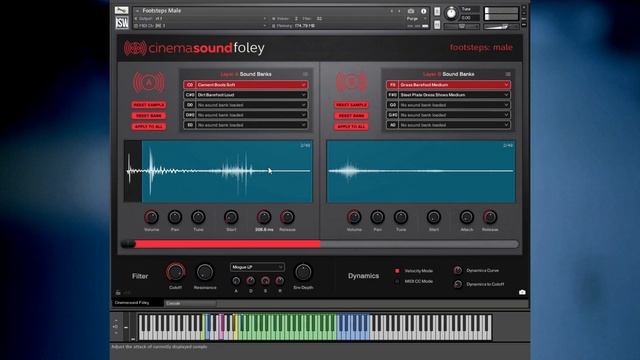Open the Dirt Barefoot Loud bank dropdown

[251, 95]
